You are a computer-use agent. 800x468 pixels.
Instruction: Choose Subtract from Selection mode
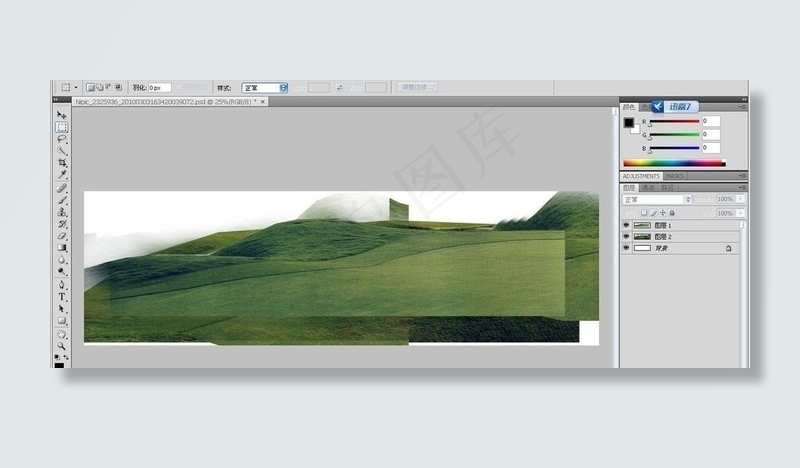pyautogui.click(x=109, y=87)
